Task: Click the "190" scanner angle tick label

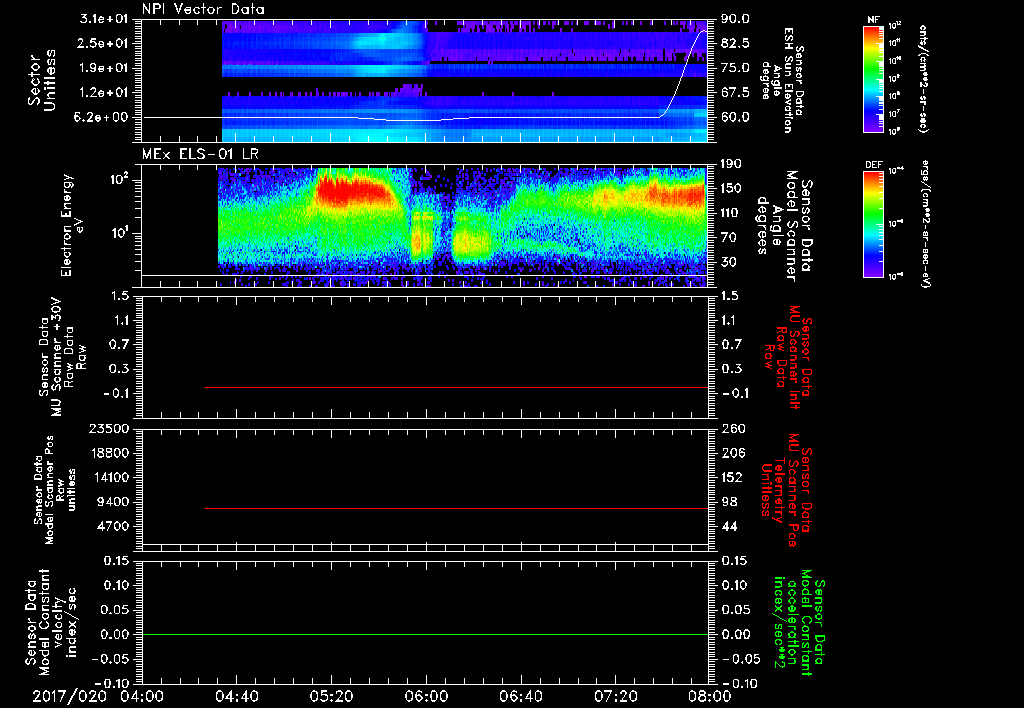Action: (x=732, y=164)
